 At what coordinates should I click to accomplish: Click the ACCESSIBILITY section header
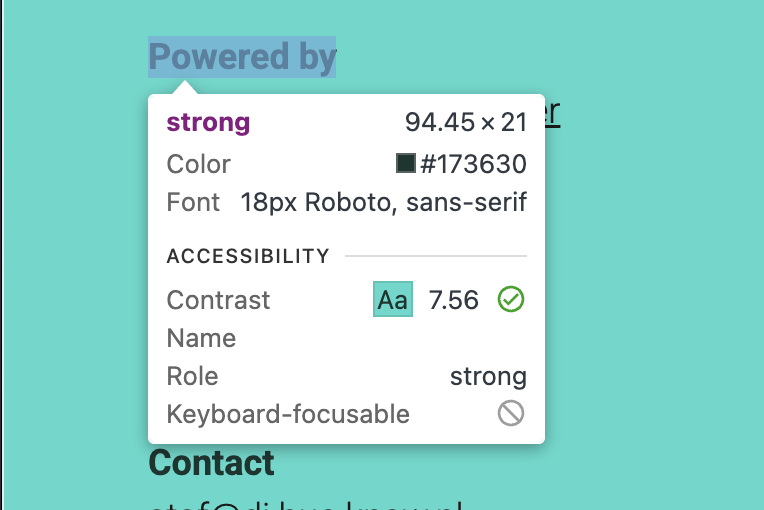pos(248,257)
